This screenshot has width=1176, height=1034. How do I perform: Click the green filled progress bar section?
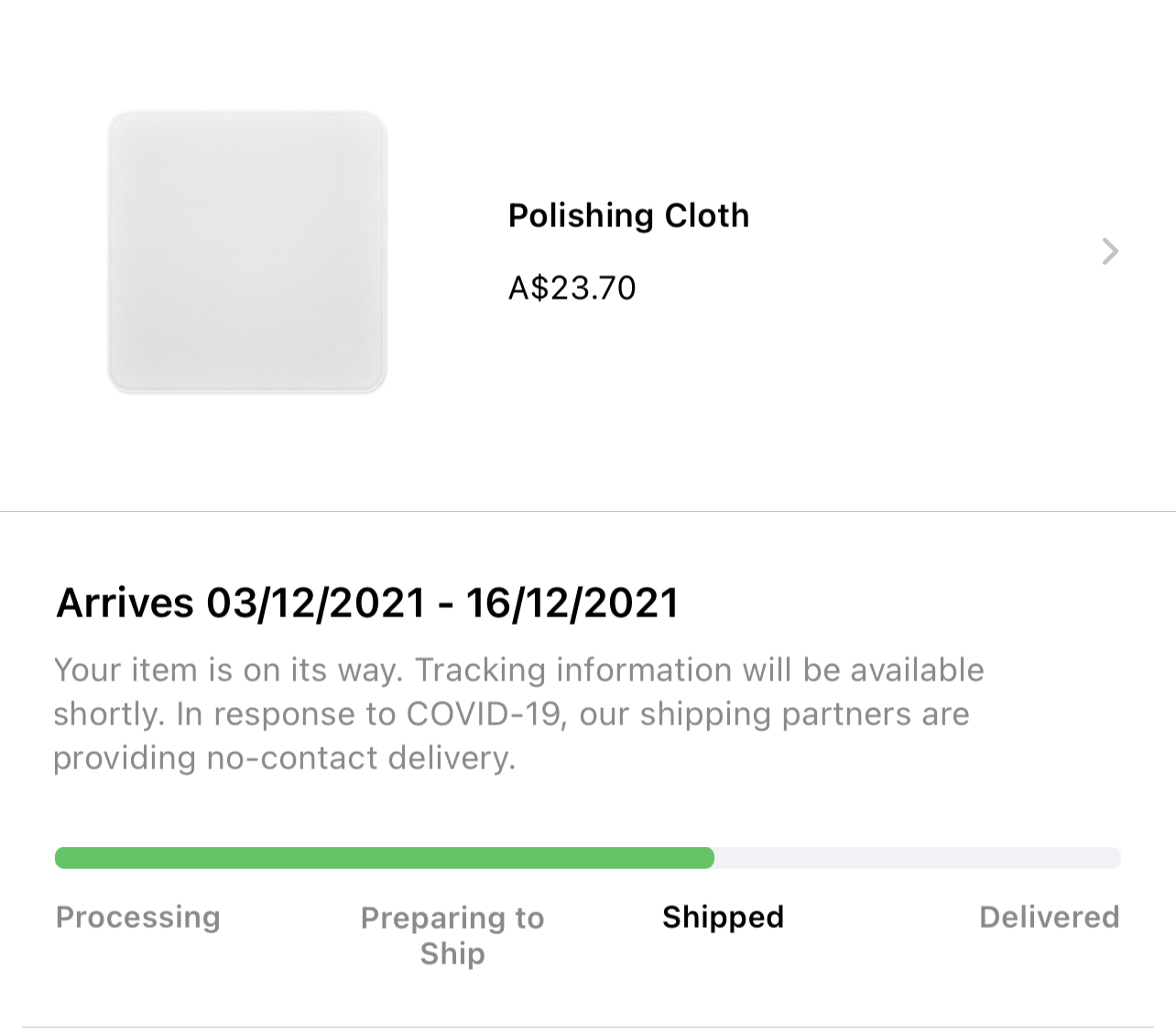click(x=385, y=858)
